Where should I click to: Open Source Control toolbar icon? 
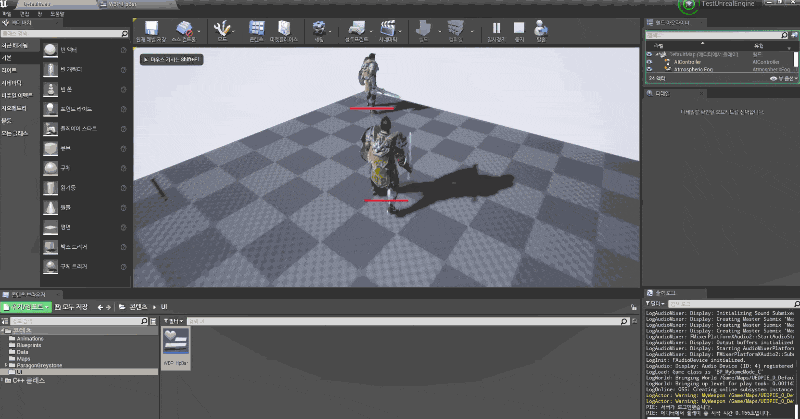click(184, 28)
